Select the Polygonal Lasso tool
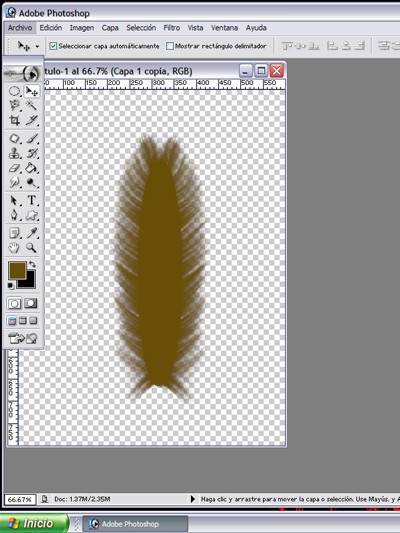 [x=14, y=105]
